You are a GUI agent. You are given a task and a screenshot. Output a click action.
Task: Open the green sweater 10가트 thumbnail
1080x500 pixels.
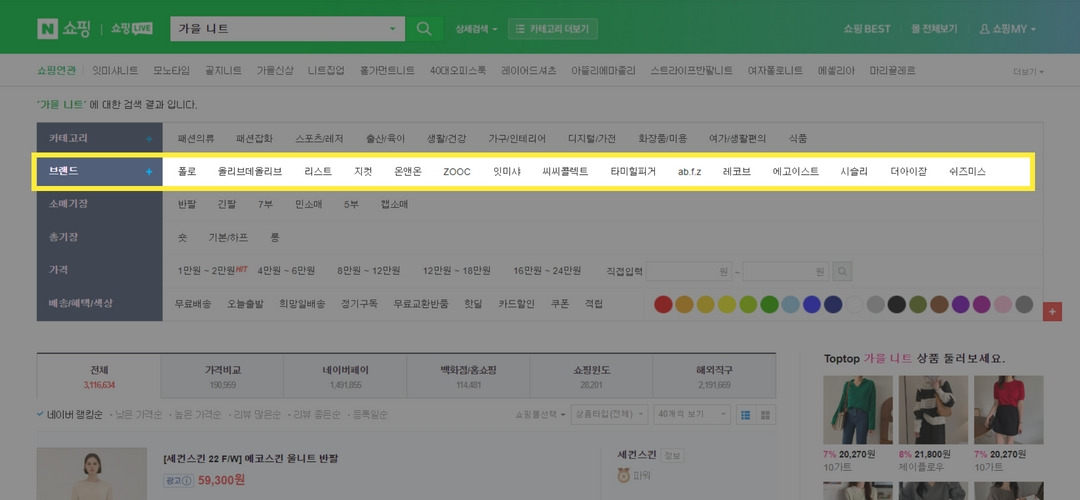[858, 410]
